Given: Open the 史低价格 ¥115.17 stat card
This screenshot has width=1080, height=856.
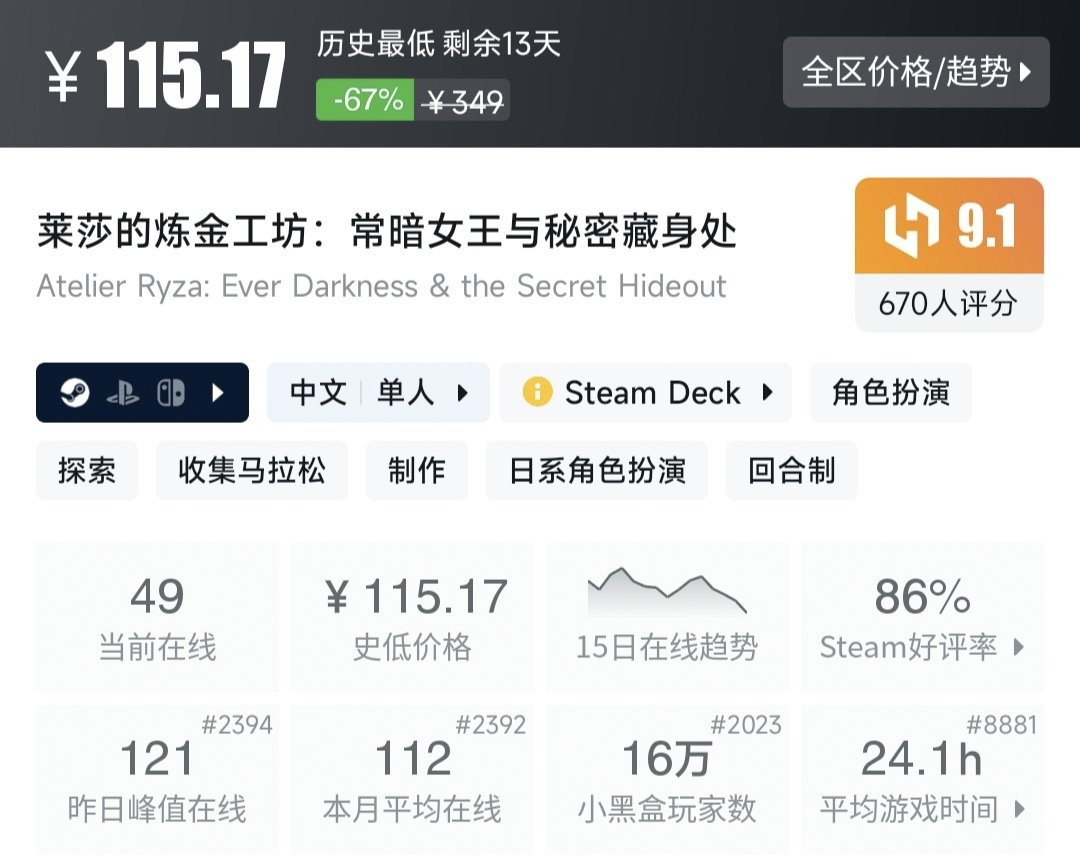Looking at the screenshot, I should click(412, 617).
